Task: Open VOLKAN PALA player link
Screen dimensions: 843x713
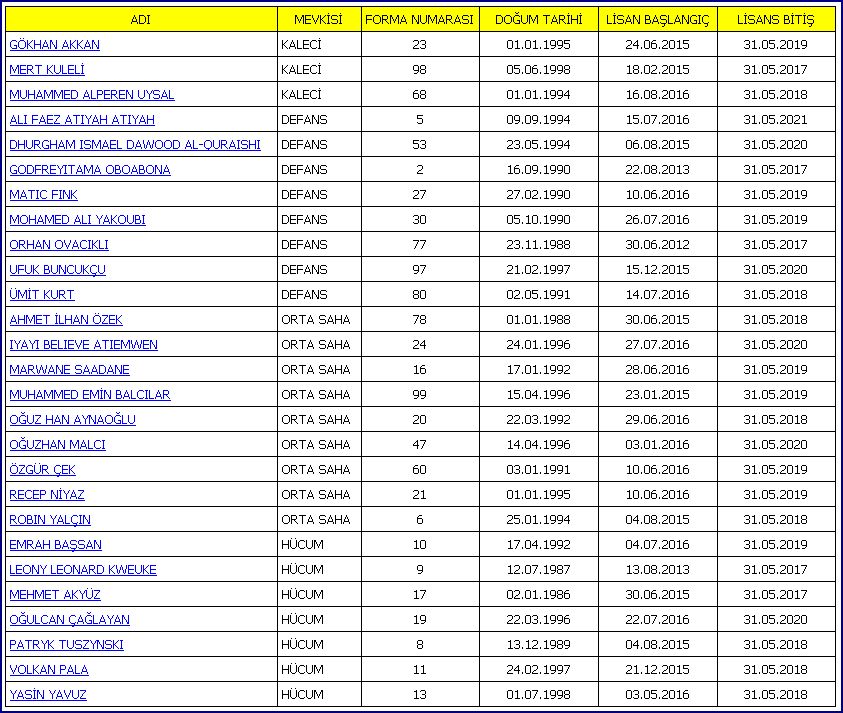Action: click(x=49, y=670)
